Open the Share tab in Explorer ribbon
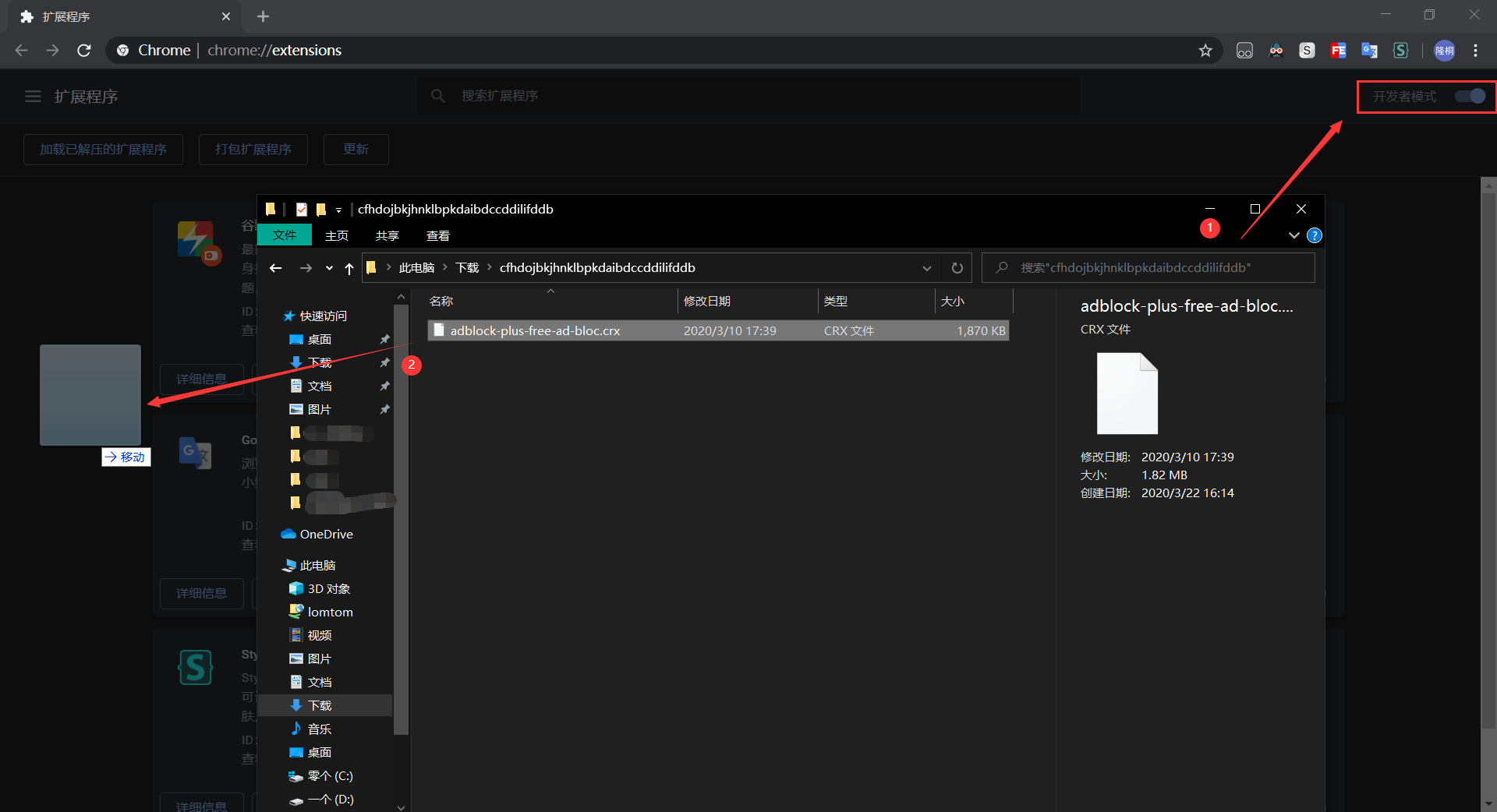1497x812 pixels. [x=388, y=235]
